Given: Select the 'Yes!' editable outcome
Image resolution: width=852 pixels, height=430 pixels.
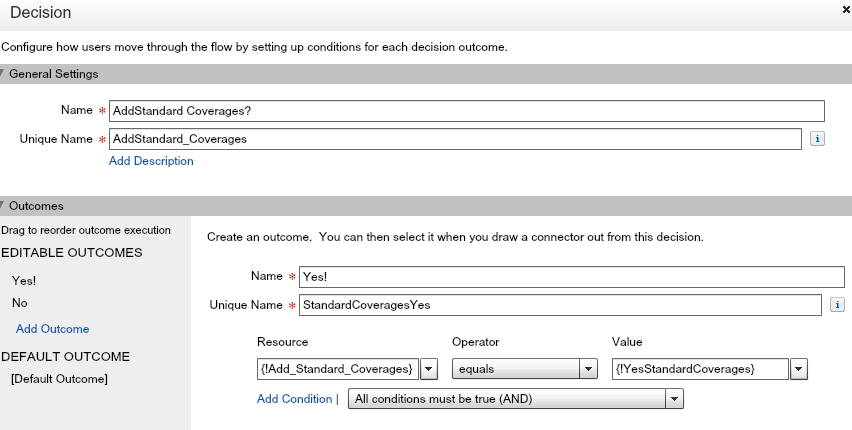Looking at the screenshot, I should 24,281.
